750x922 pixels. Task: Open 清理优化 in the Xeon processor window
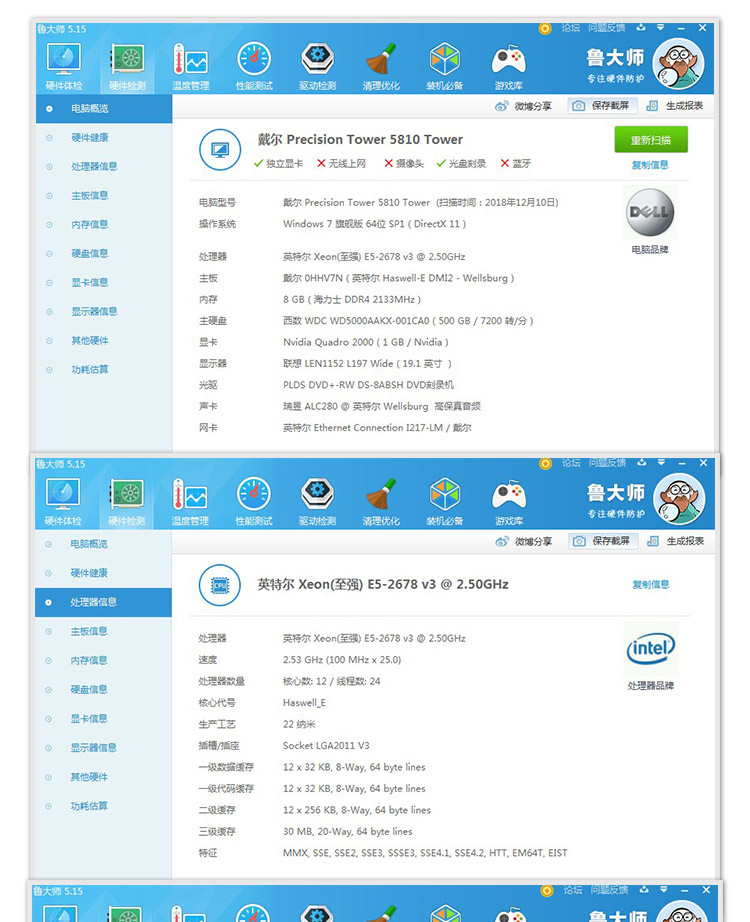[x=381, y=502]
